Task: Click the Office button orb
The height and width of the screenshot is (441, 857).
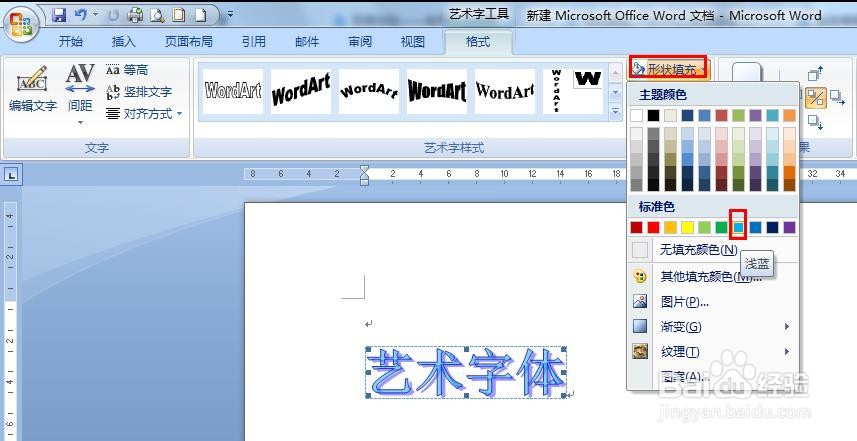Action: pyautogui.click(x=21, y=25)
